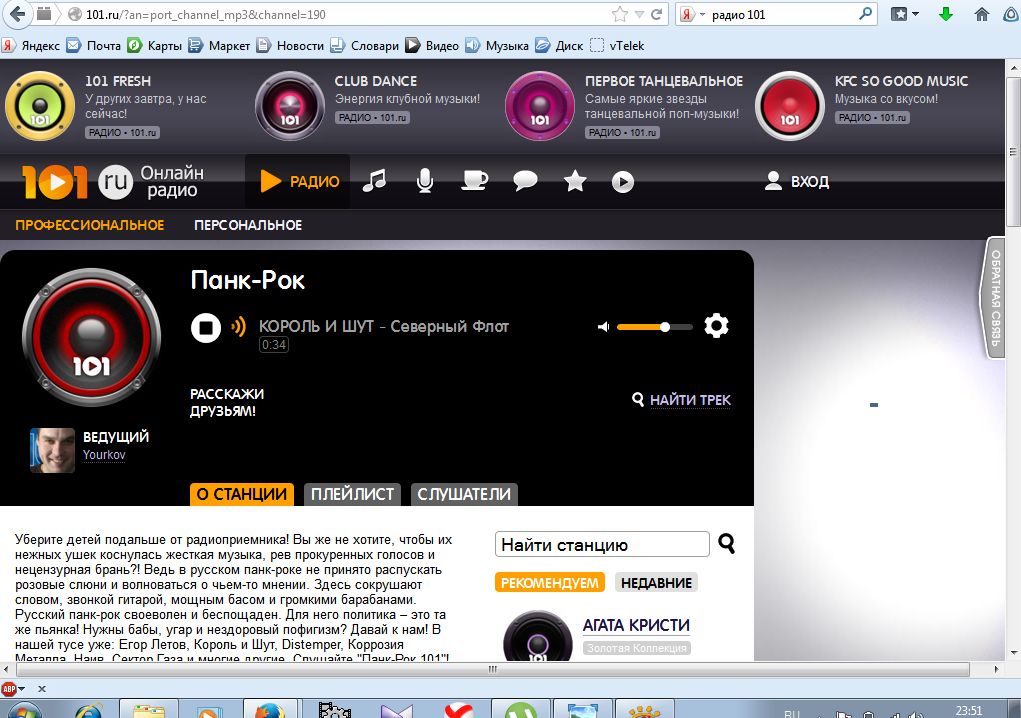Open the vTelek bookmark

point(617,46)
